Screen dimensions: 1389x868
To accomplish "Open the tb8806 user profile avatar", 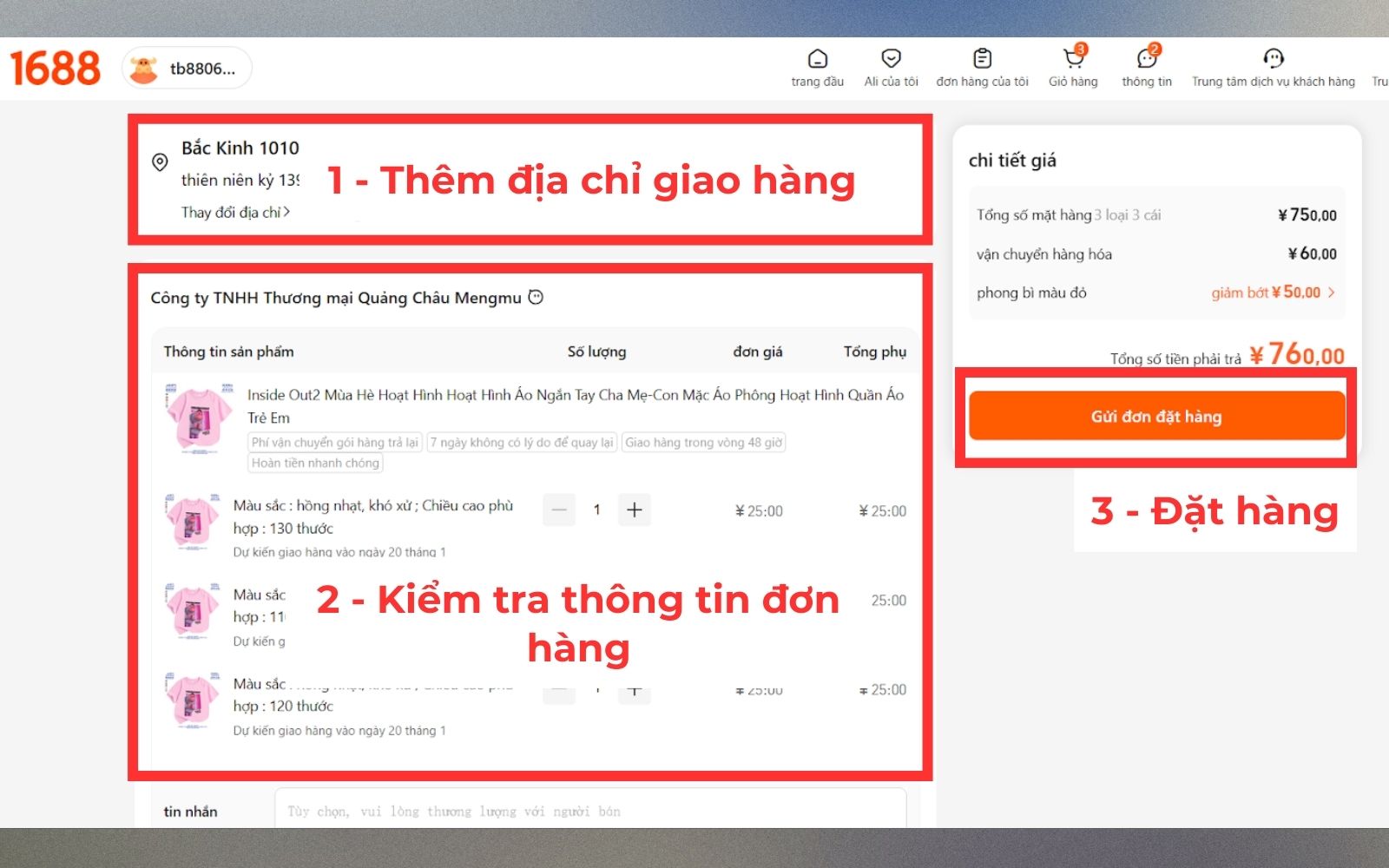I will 144,69.
